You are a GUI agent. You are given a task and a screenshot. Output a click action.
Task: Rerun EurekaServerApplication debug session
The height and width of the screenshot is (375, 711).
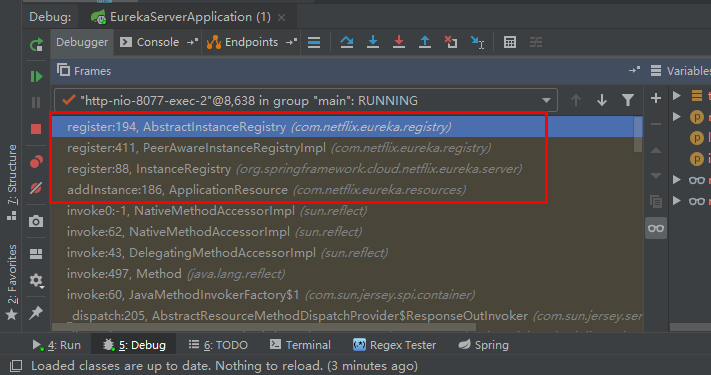36,44
